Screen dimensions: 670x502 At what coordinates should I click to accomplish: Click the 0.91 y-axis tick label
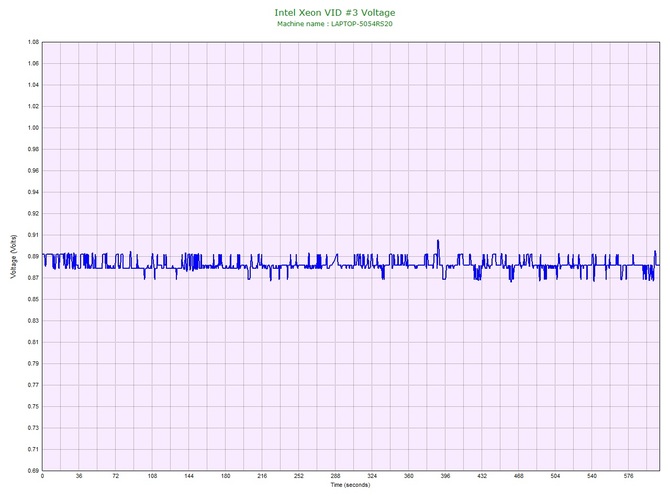pos(33,235)
